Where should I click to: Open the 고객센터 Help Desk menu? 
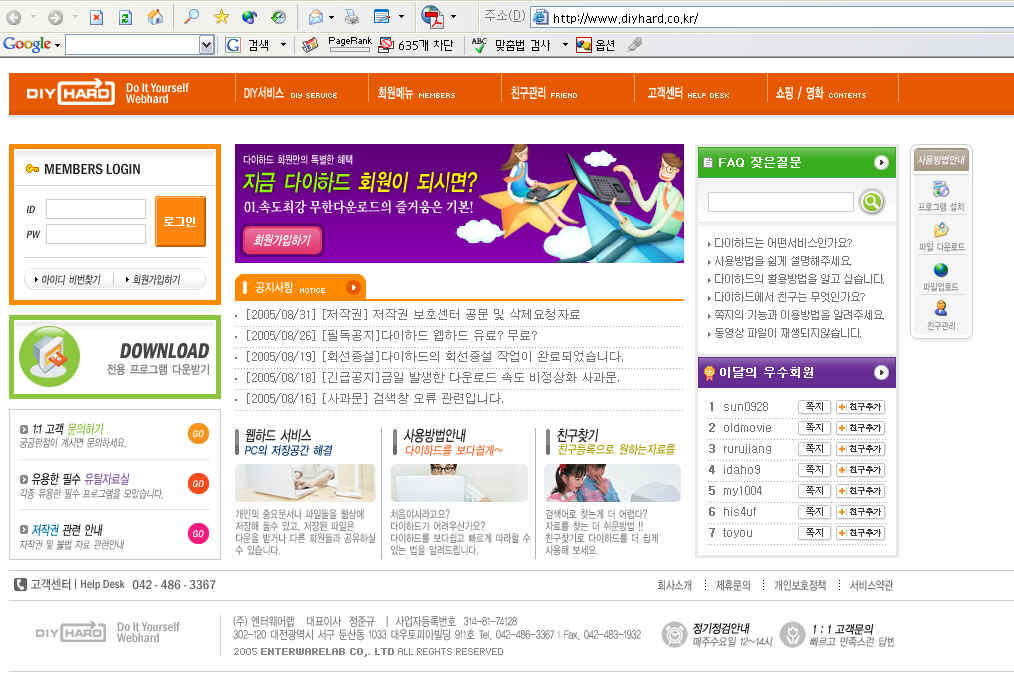(x=688, y=94)
